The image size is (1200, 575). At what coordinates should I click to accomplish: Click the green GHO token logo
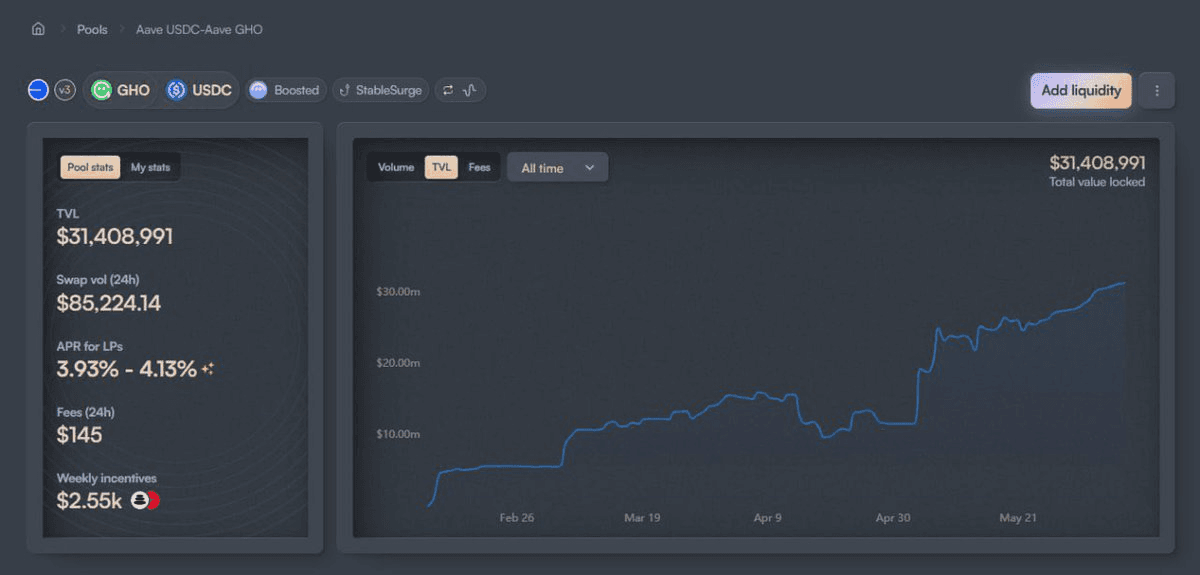pos(101,90)
